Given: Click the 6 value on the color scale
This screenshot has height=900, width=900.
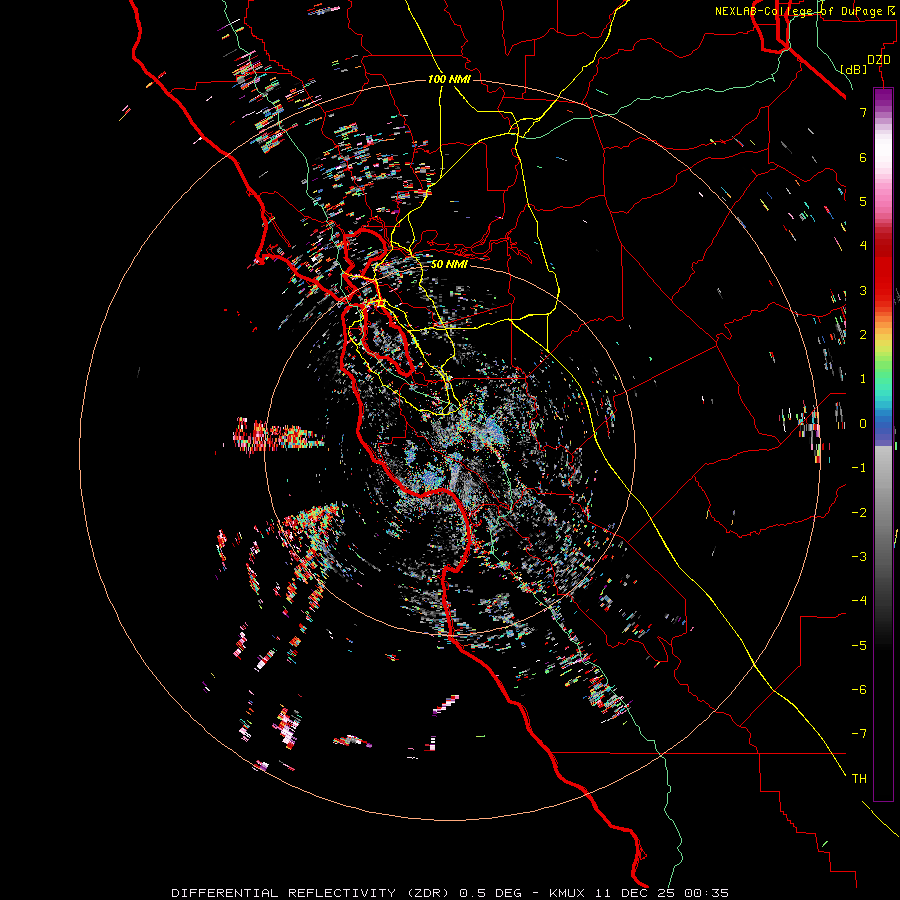Looking at the screenshot, I should point(863,157).
